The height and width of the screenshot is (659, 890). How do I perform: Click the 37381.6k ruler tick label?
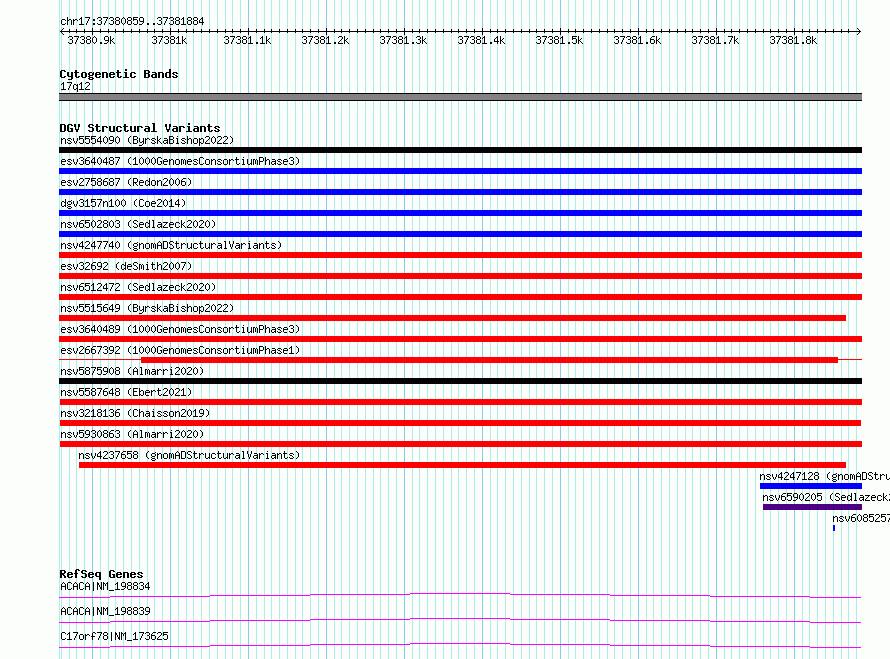click(x=637, y=41)
